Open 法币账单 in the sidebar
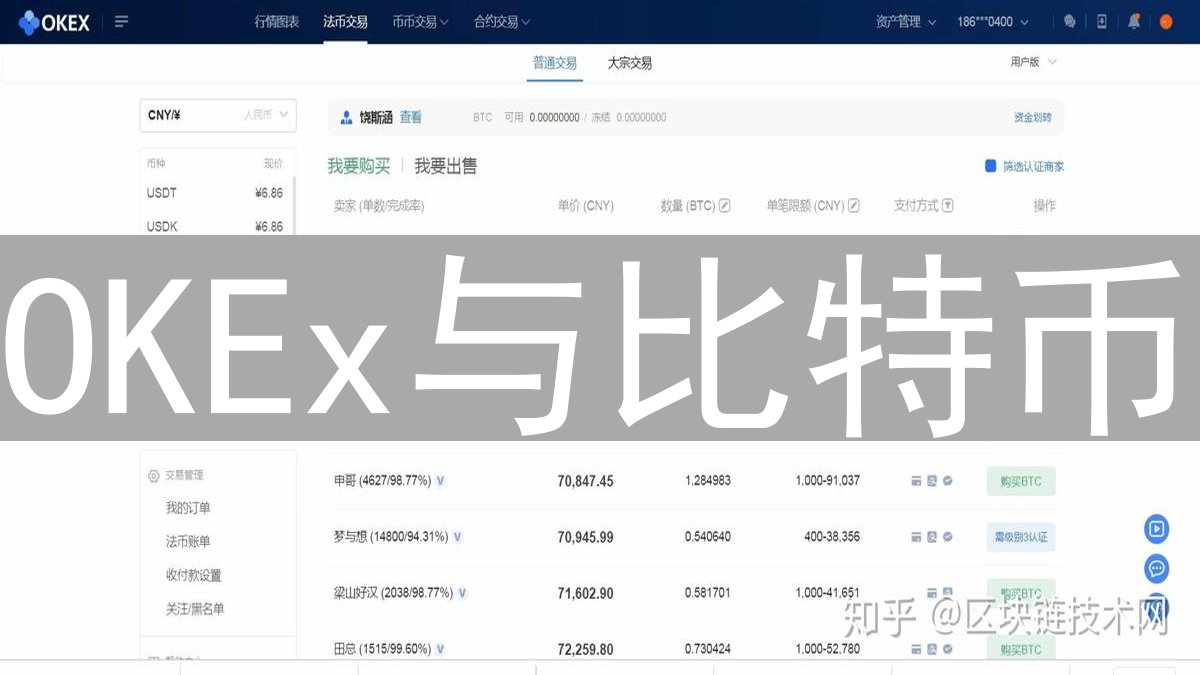The height and width of the screenshot is (675, 1200). pyautogui.click(x=188, y=541)
